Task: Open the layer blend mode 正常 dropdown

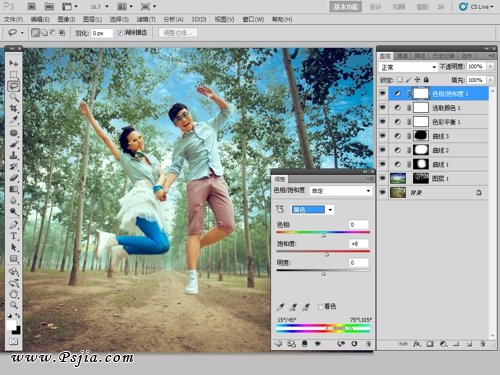Action: tap(408, 67)
